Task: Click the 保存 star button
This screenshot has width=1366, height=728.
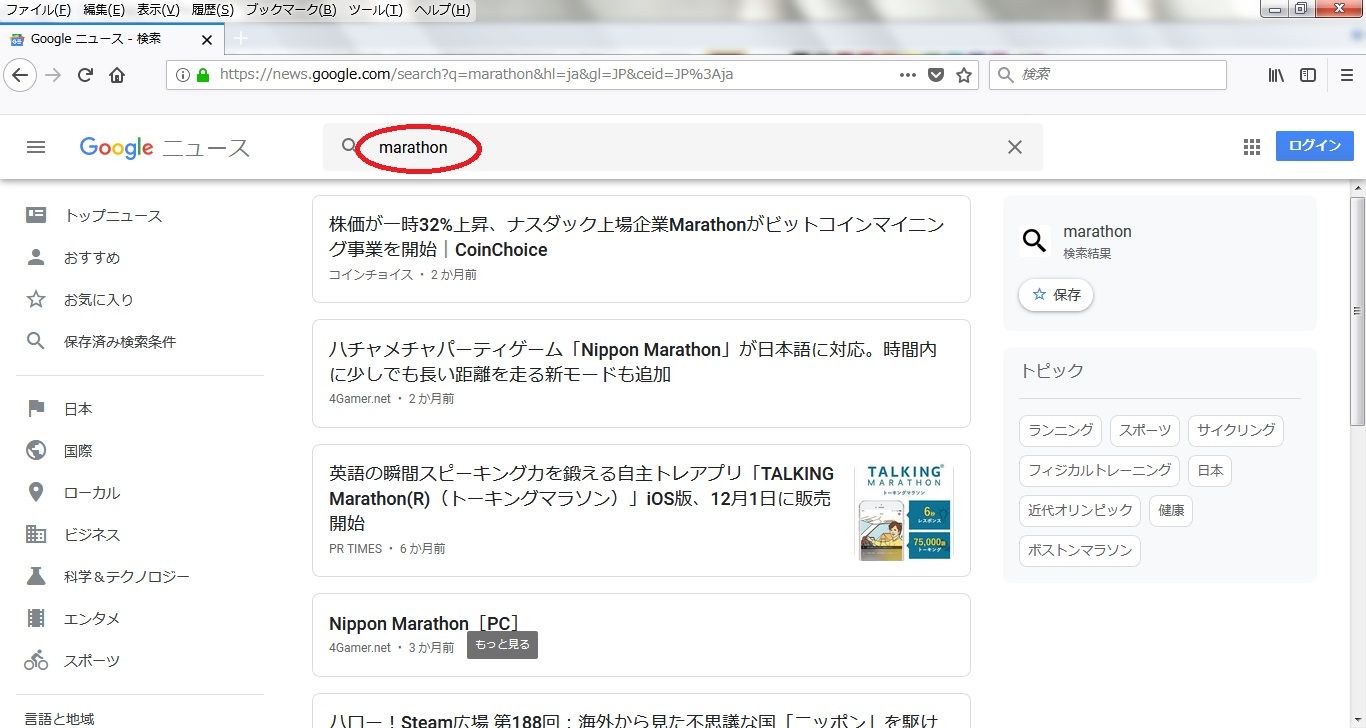Action: tap(1056, 295)
